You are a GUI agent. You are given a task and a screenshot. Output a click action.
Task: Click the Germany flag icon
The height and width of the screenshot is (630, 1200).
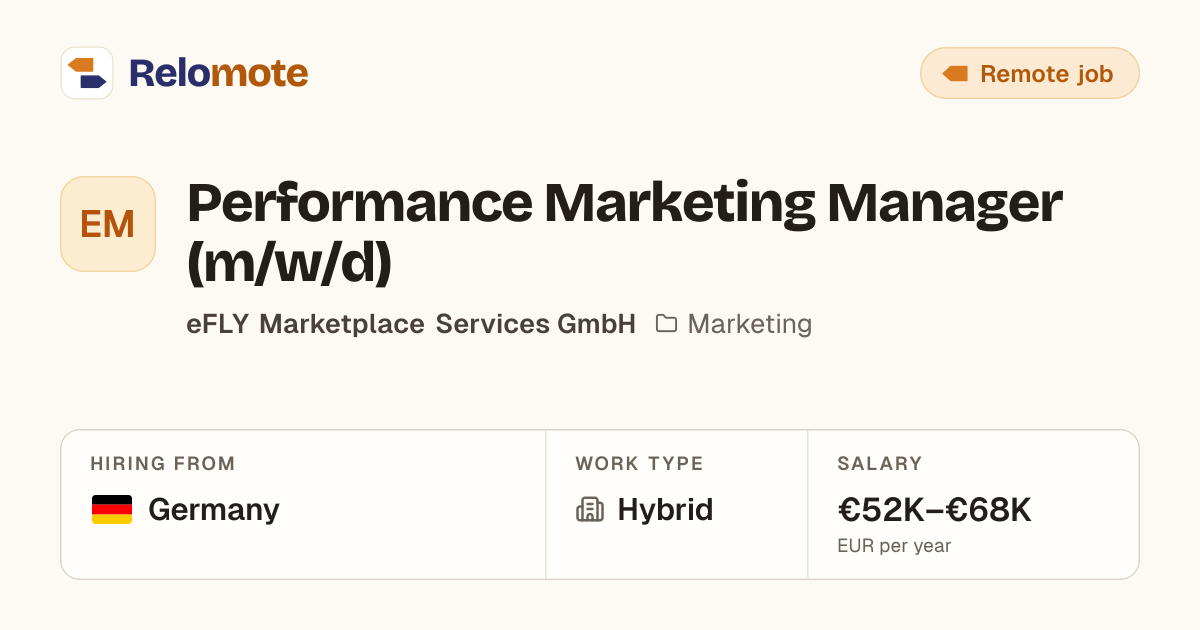(x=112, y=510)
